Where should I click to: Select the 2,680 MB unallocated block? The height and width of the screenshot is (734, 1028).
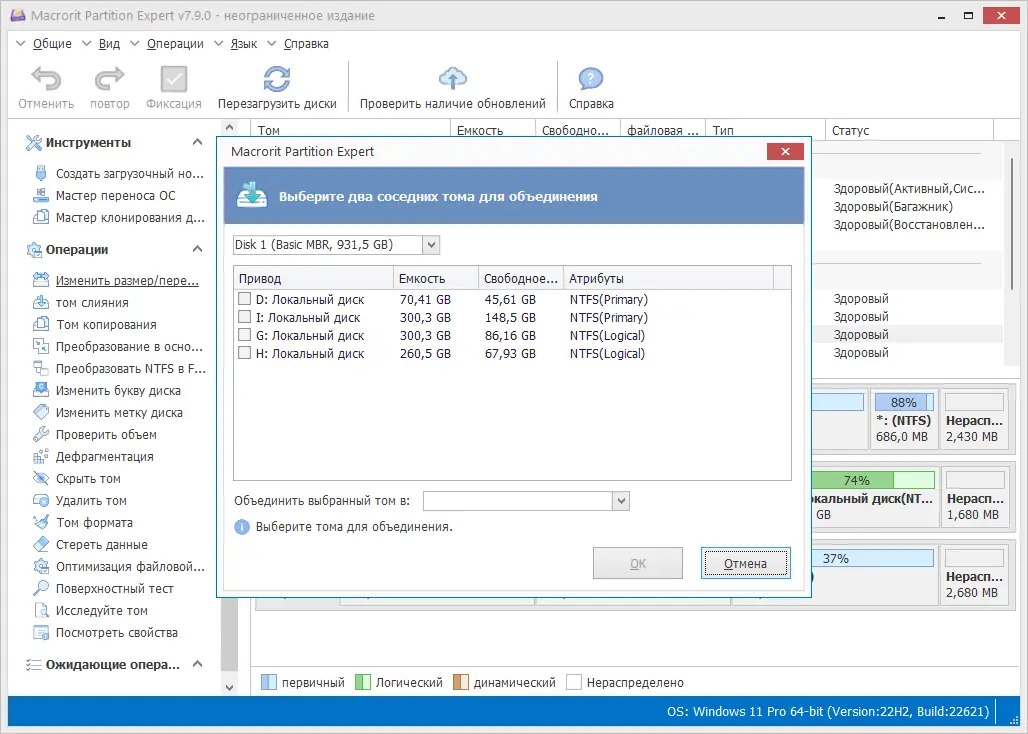(x=974, y=575)
